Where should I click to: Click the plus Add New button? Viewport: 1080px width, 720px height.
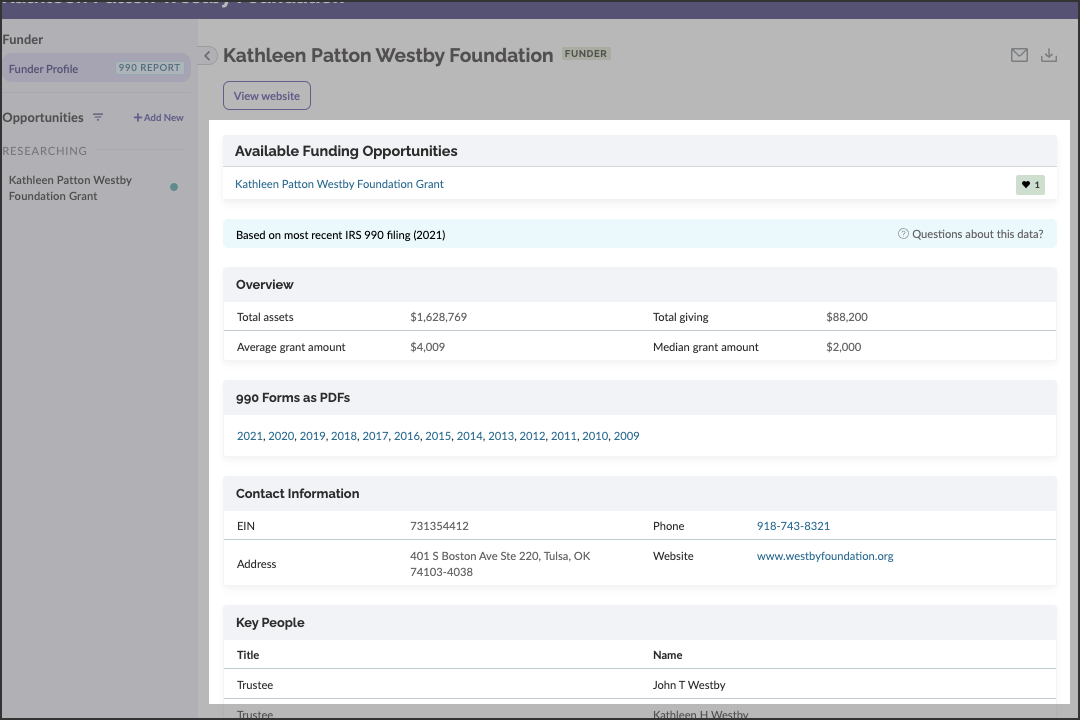159,118
